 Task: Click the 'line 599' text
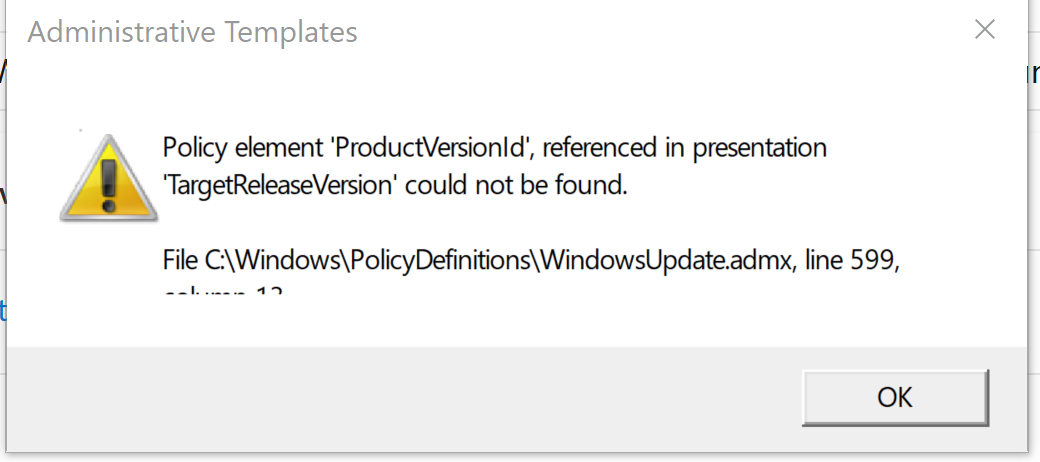coord(851,260)
